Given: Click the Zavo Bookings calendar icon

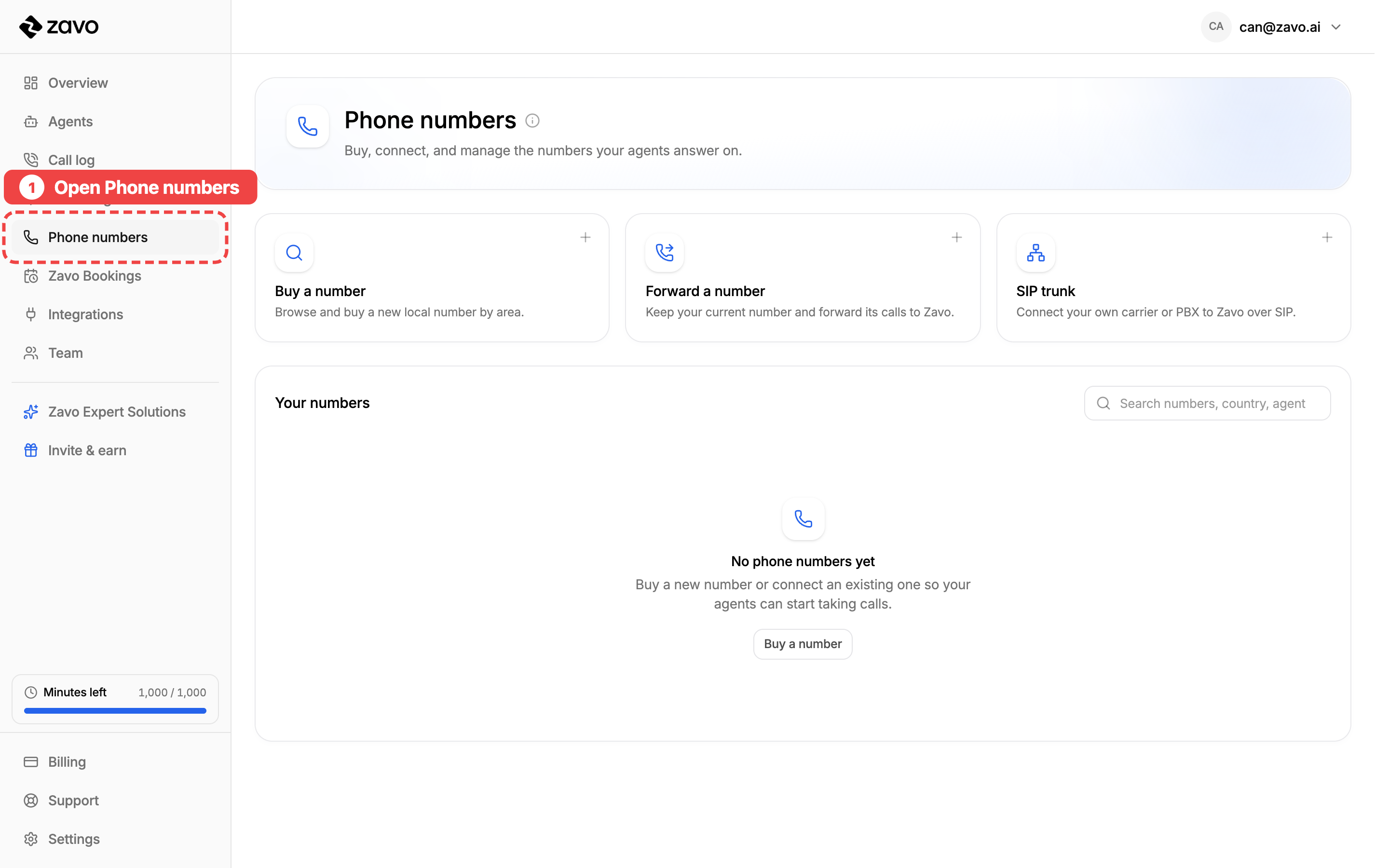Looking at the screenshot, I should coord(31,275).
